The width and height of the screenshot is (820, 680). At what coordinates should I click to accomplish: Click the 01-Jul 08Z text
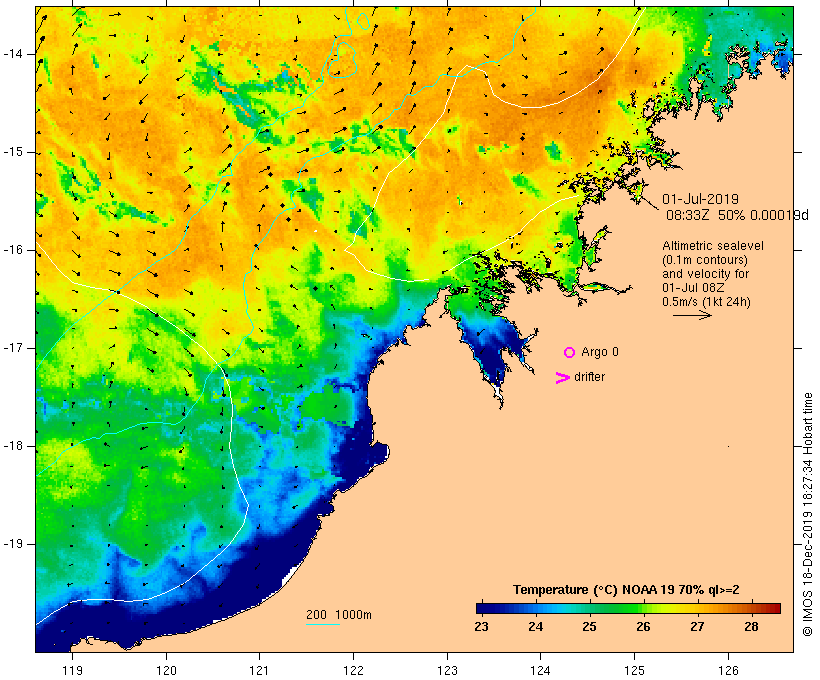pyautogui.click(x=693, y=288)
